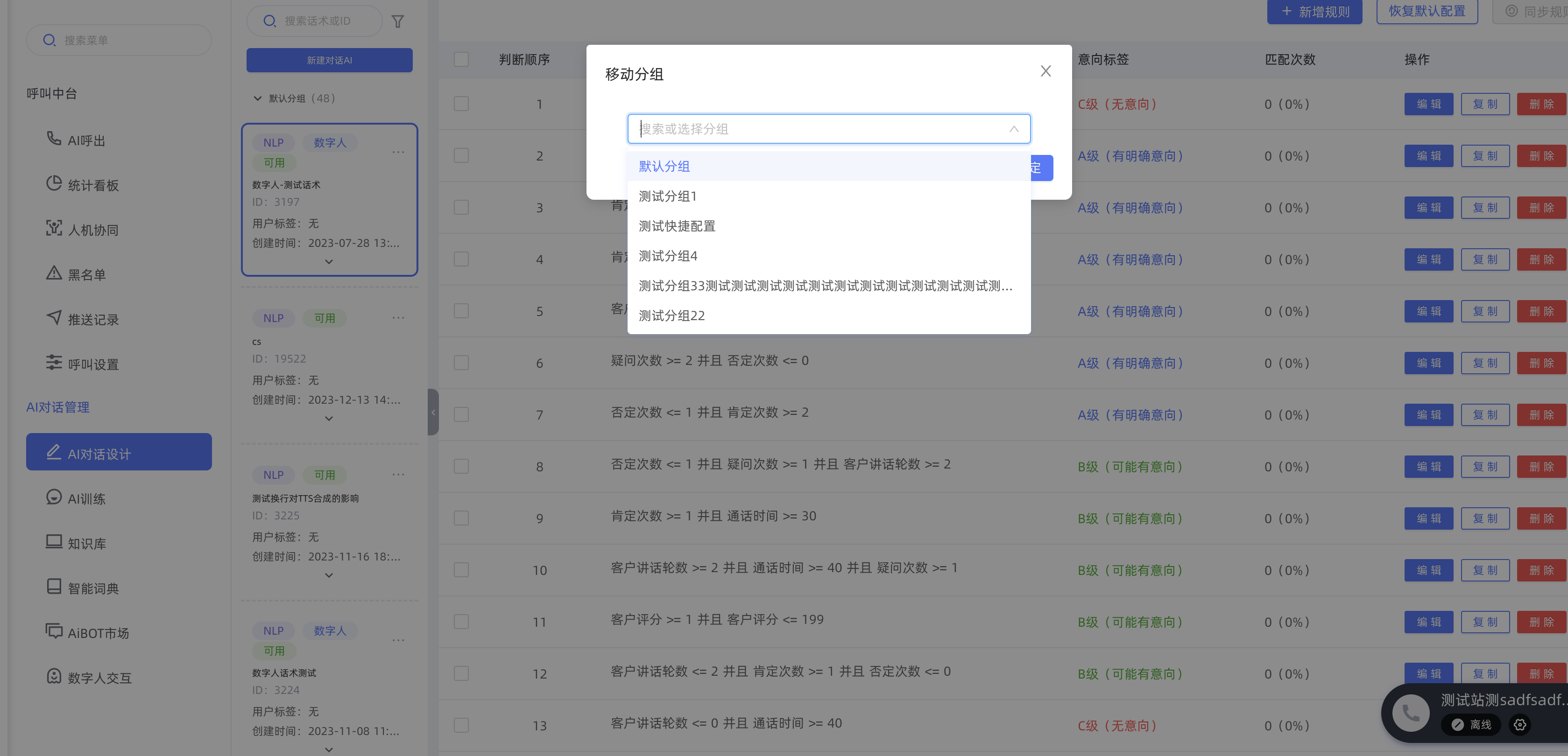Select 测试分组4 option
1568x756 pixels.
tap(829, 255)
